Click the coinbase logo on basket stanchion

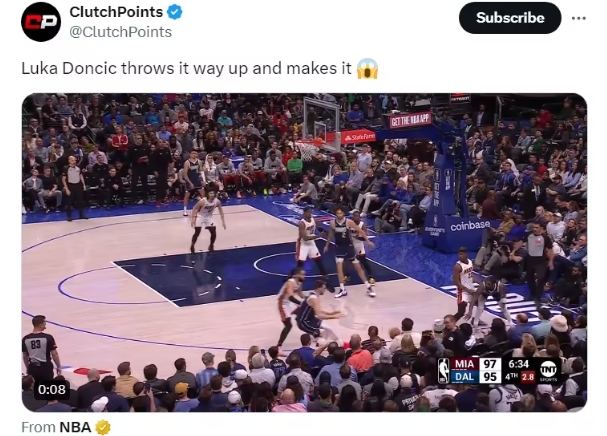[470, 225]
